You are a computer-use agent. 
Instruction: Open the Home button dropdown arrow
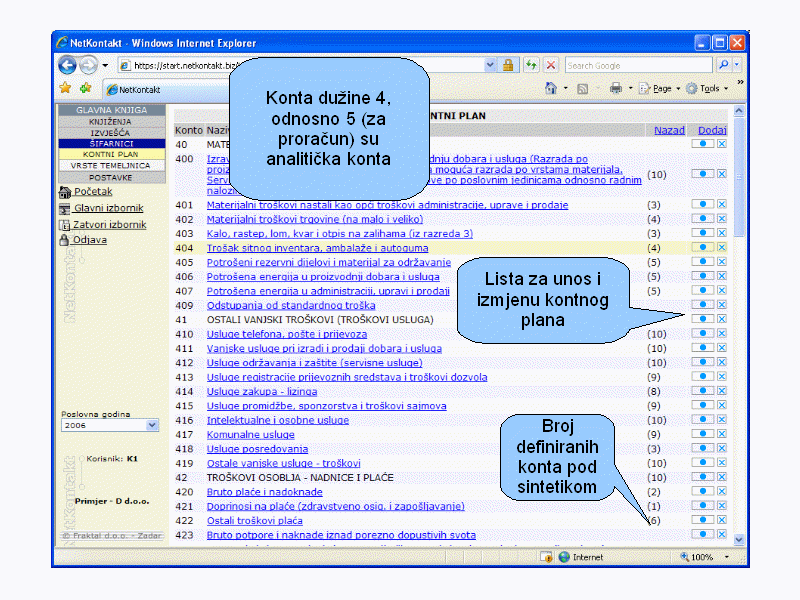565,88
